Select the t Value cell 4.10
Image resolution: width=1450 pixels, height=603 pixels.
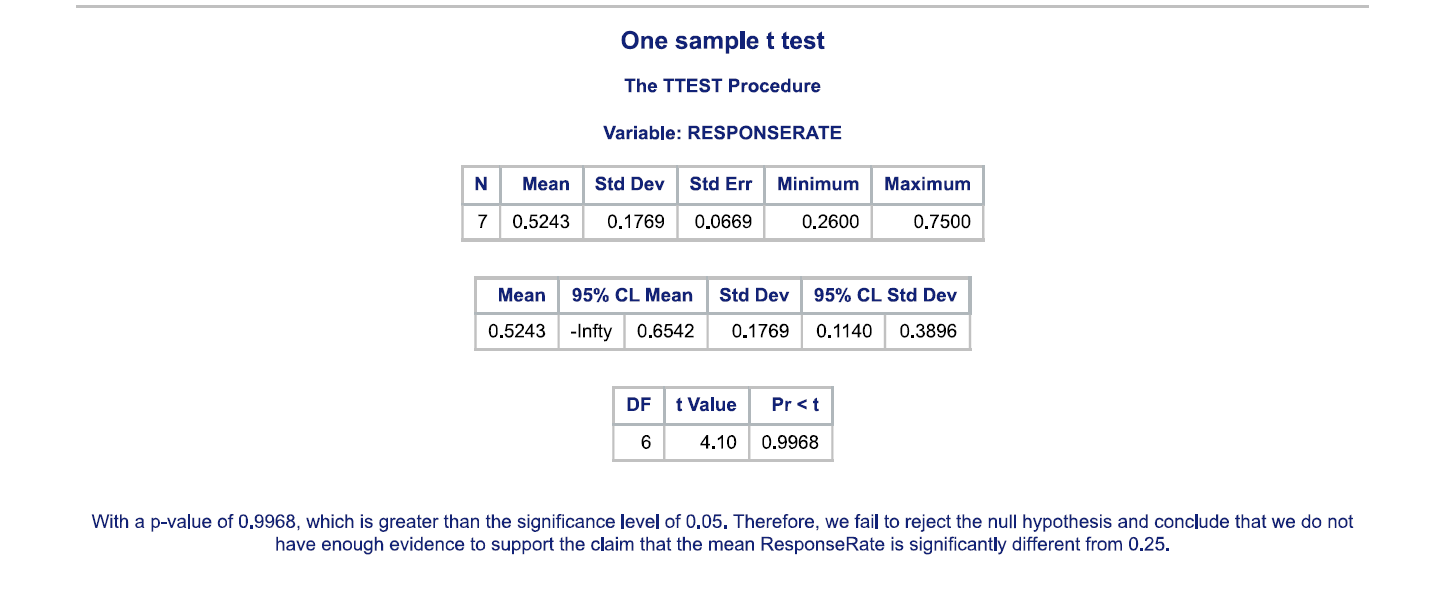tap(717, 442)
